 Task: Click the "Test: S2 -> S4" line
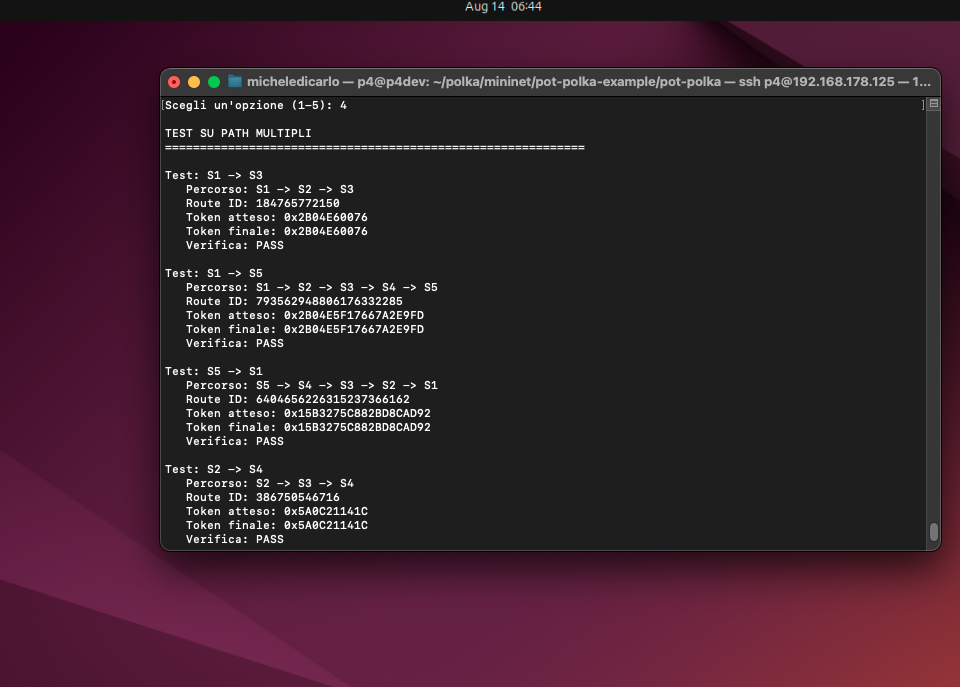click(x=214, y=469)
